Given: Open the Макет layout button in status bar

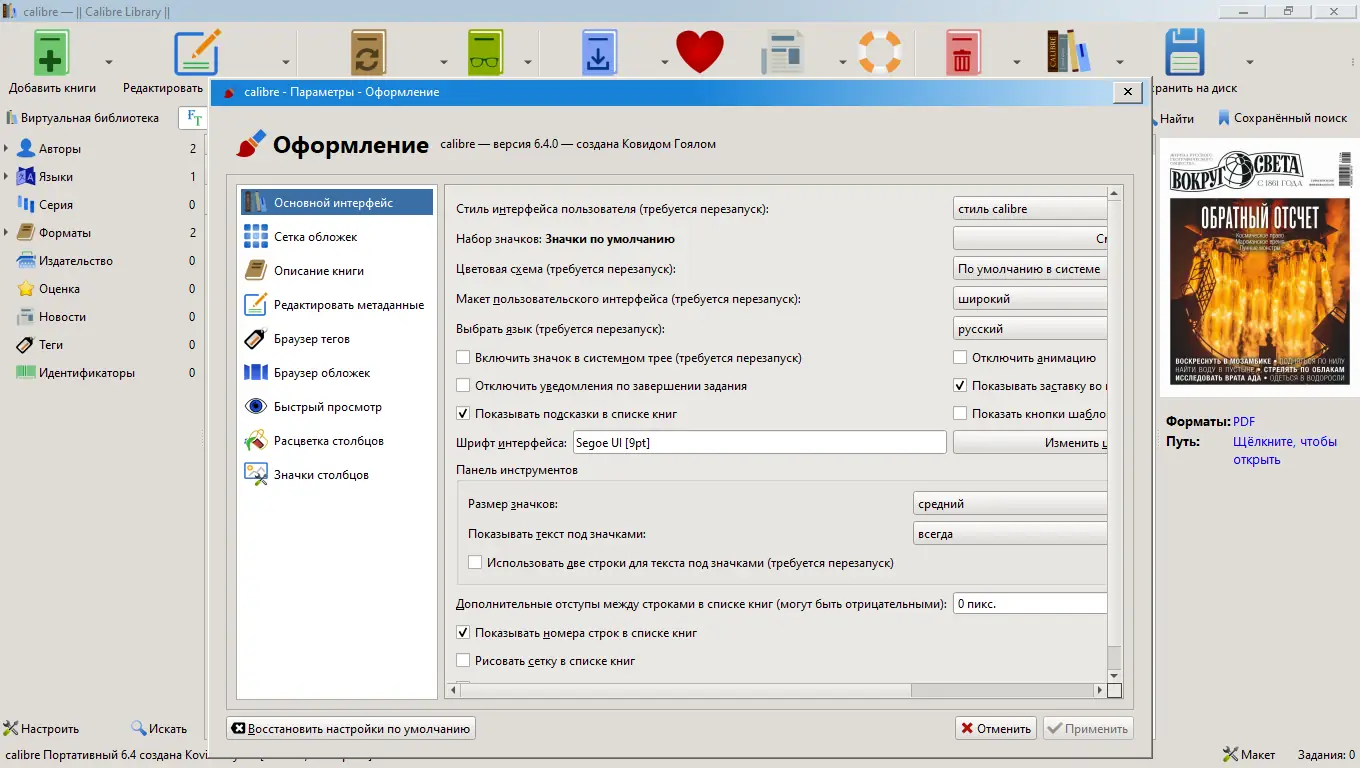Looking at the screenshot, I should coord(1249,755).
